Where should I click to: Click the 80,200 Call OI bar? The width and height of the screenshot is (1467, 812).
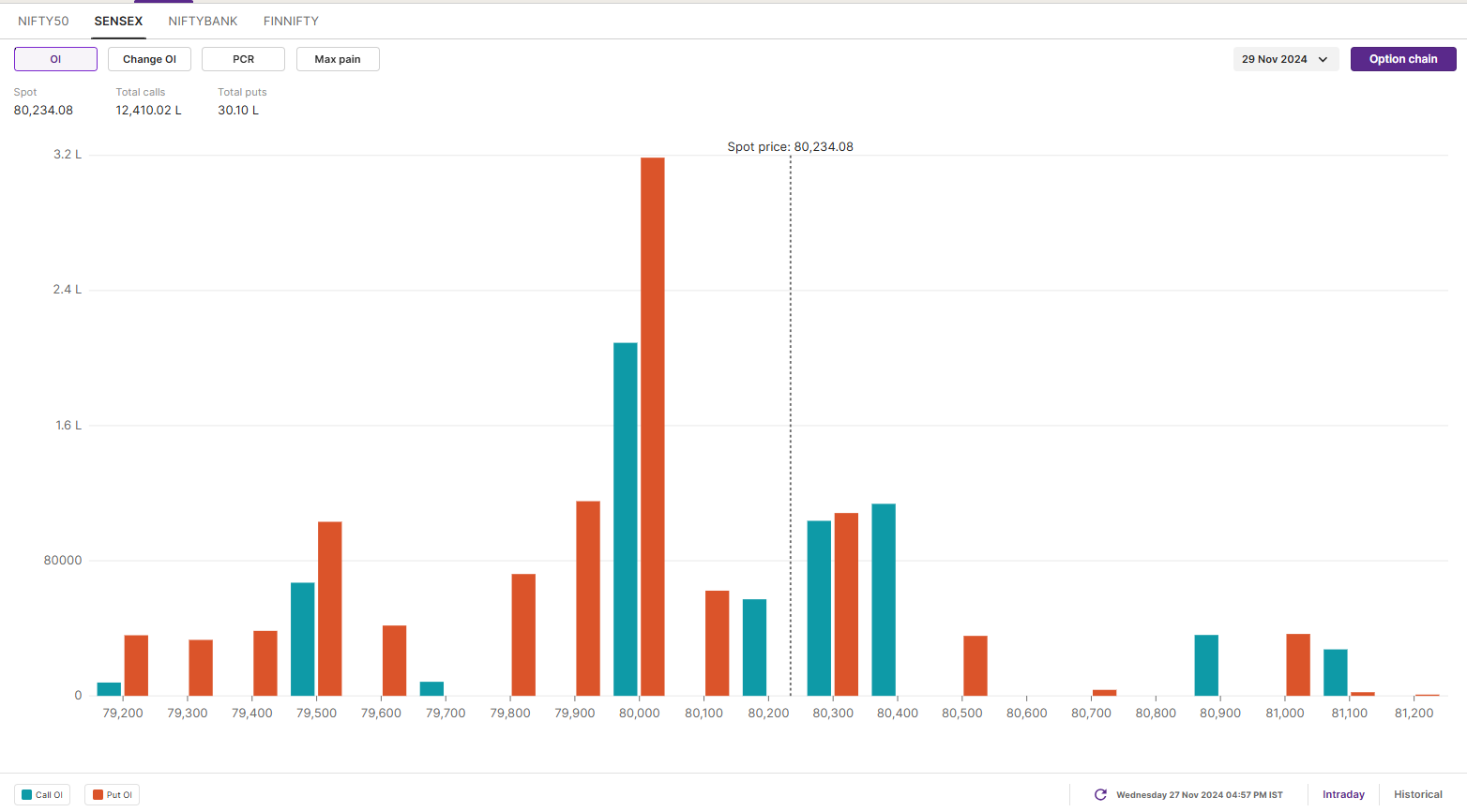[755, 648]
